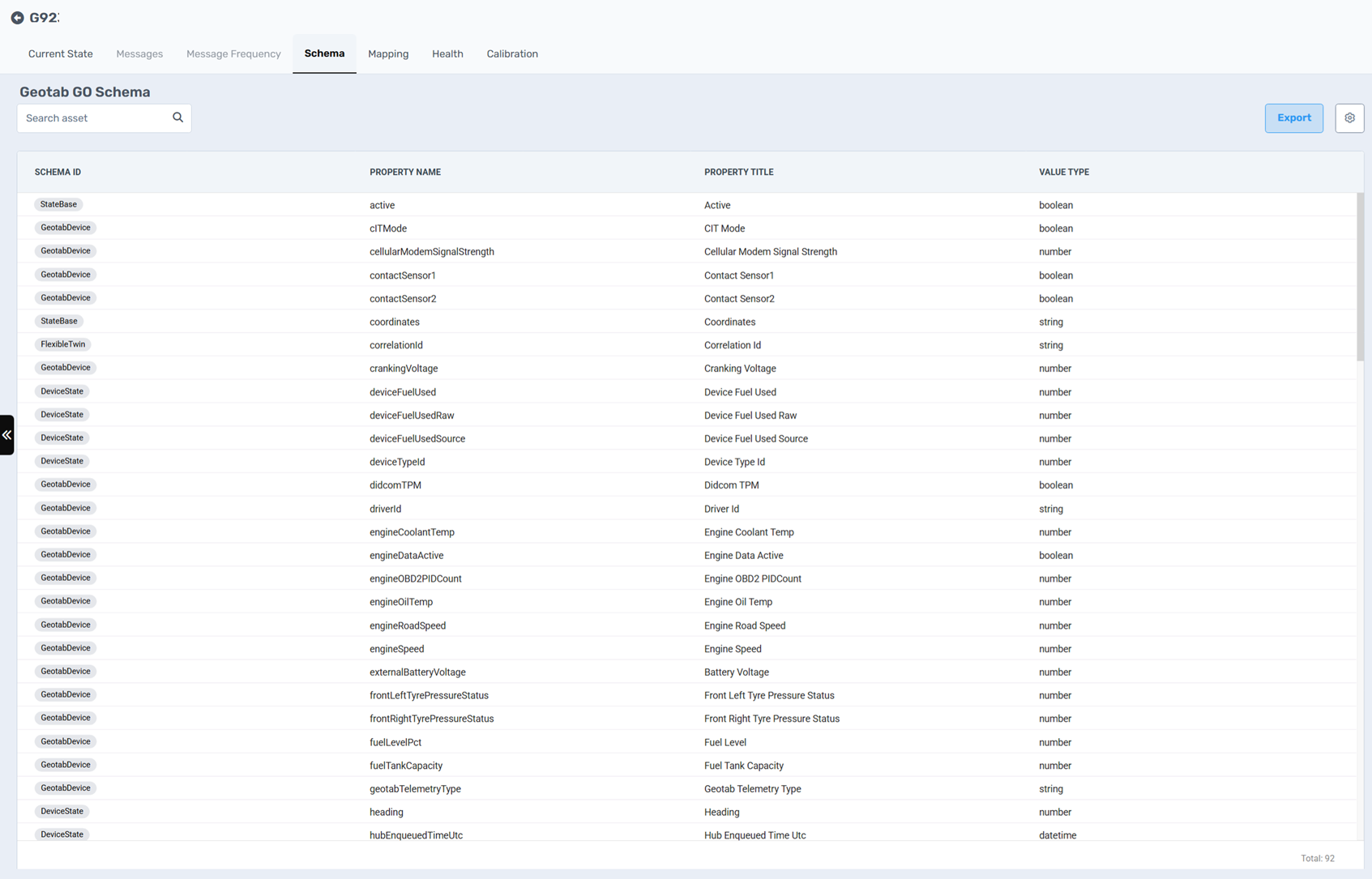Select the geotabTelemetryType property name

click(415, 789)
